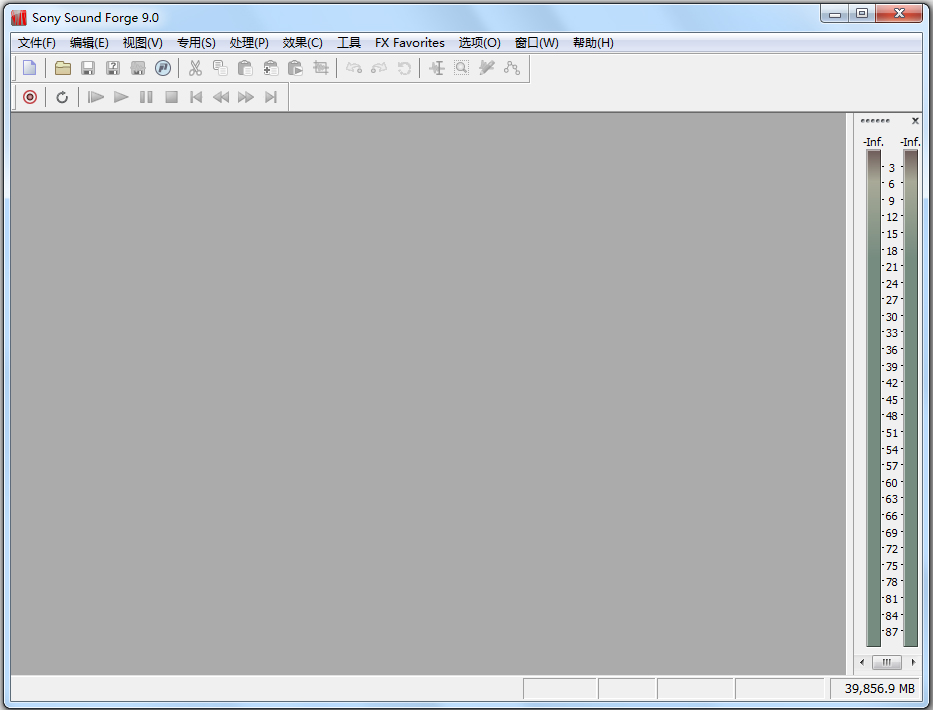Close the Sony Sound Forge window
Viewport: 933px width, 710px height.
pos(900,14)
